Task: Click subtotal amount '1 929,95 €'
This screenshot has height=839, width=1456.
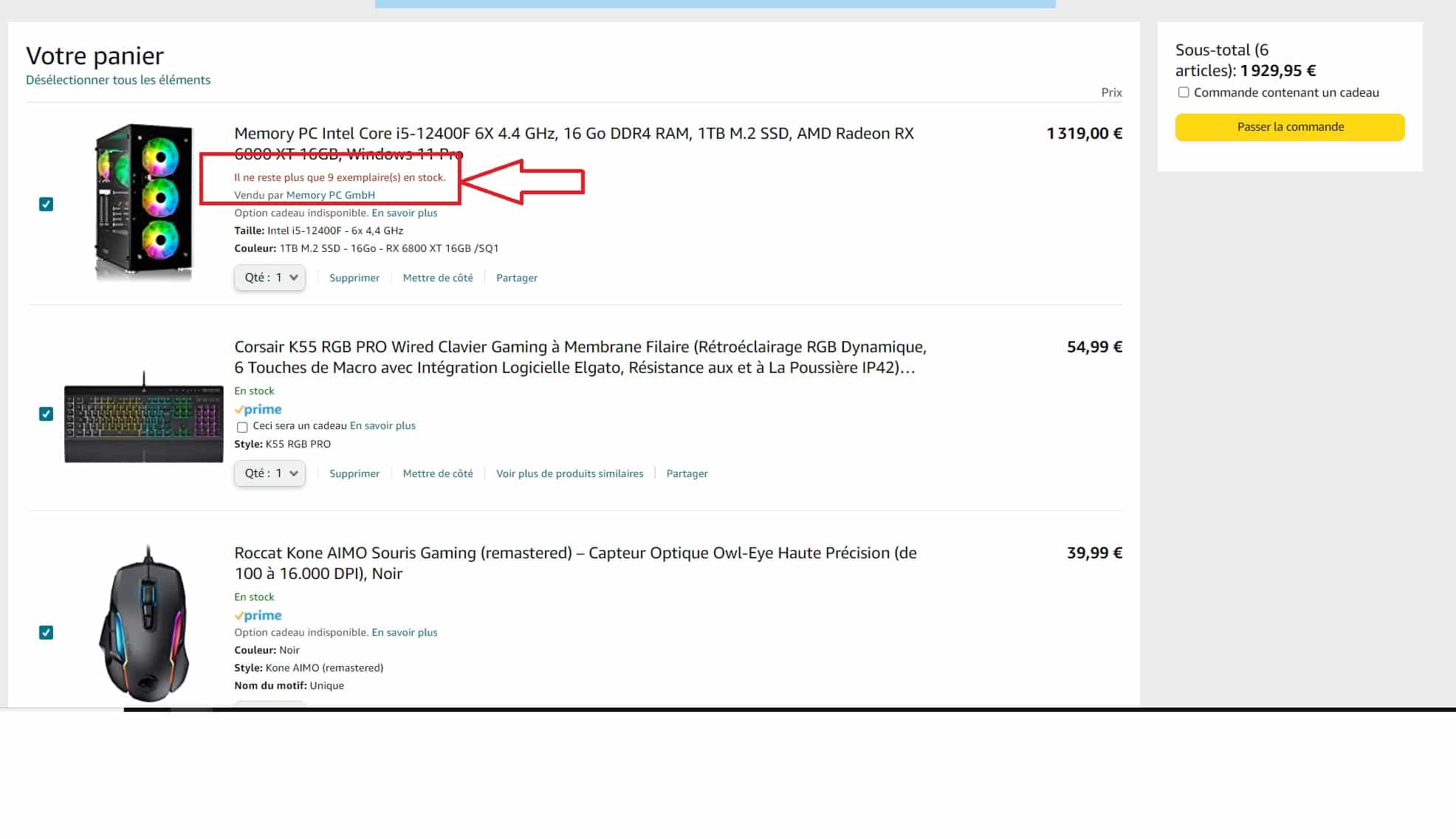Action: 1278,71
